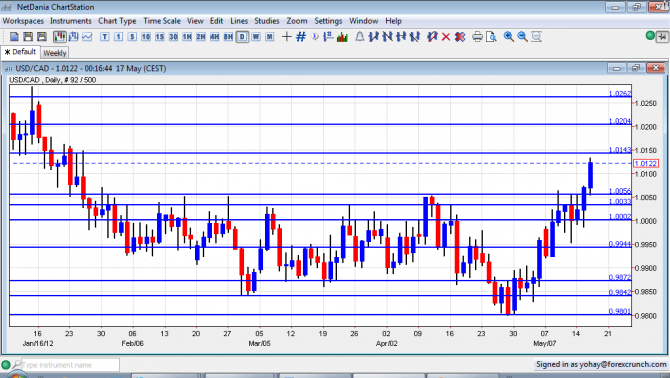Viewport: 670px width, 378px height.
Task: Toggle the grid hash icon
Action: tap(301, 37)
